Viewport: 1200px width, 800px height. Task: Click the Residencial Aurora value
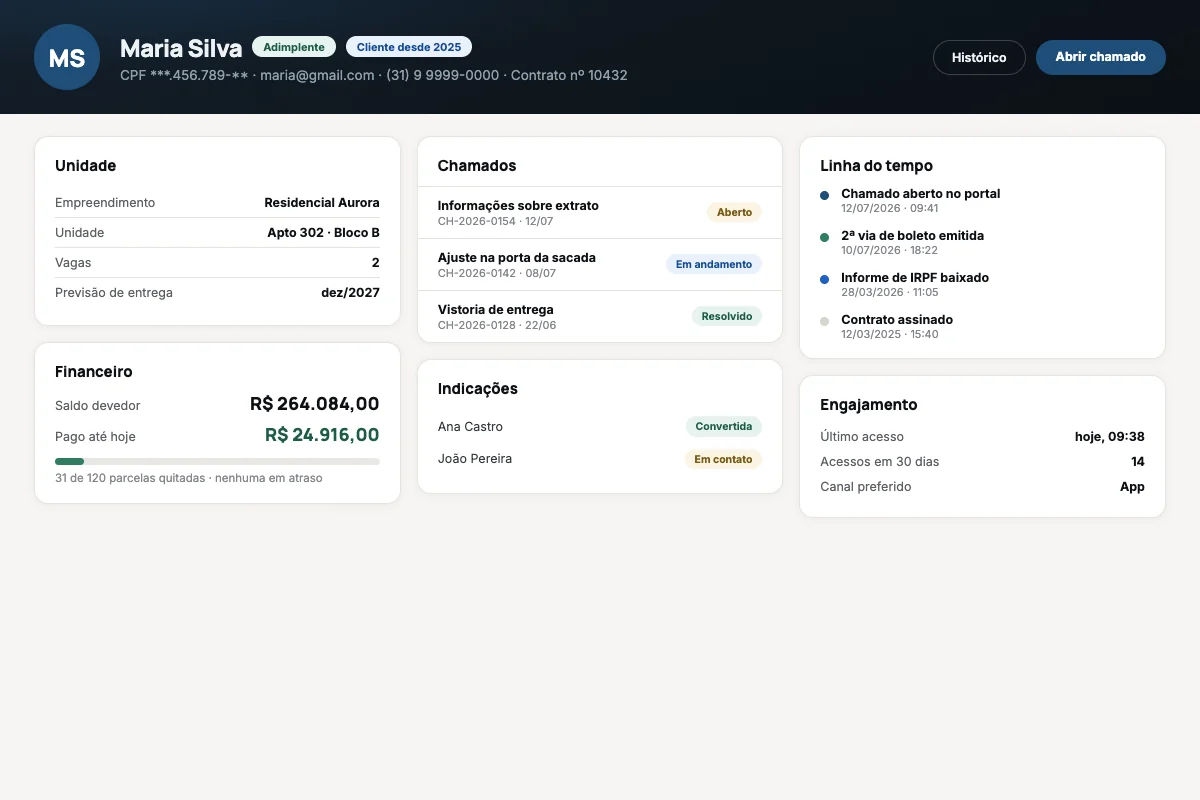coord(322,202)
